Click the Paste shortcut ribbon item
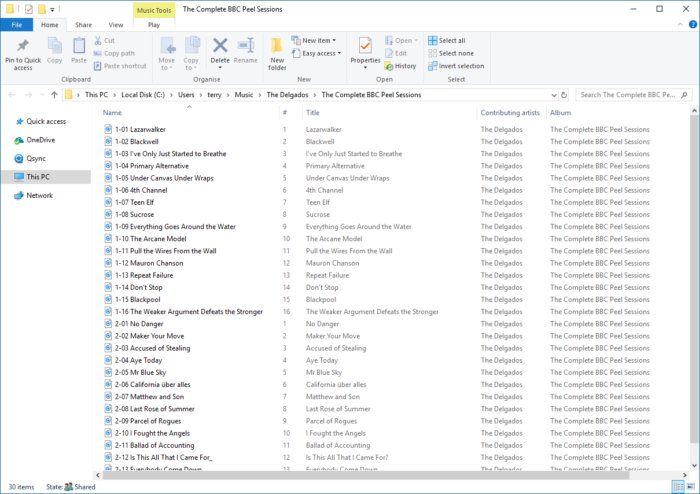The height and width of the screenshot is (494, 700). (120, 66)
